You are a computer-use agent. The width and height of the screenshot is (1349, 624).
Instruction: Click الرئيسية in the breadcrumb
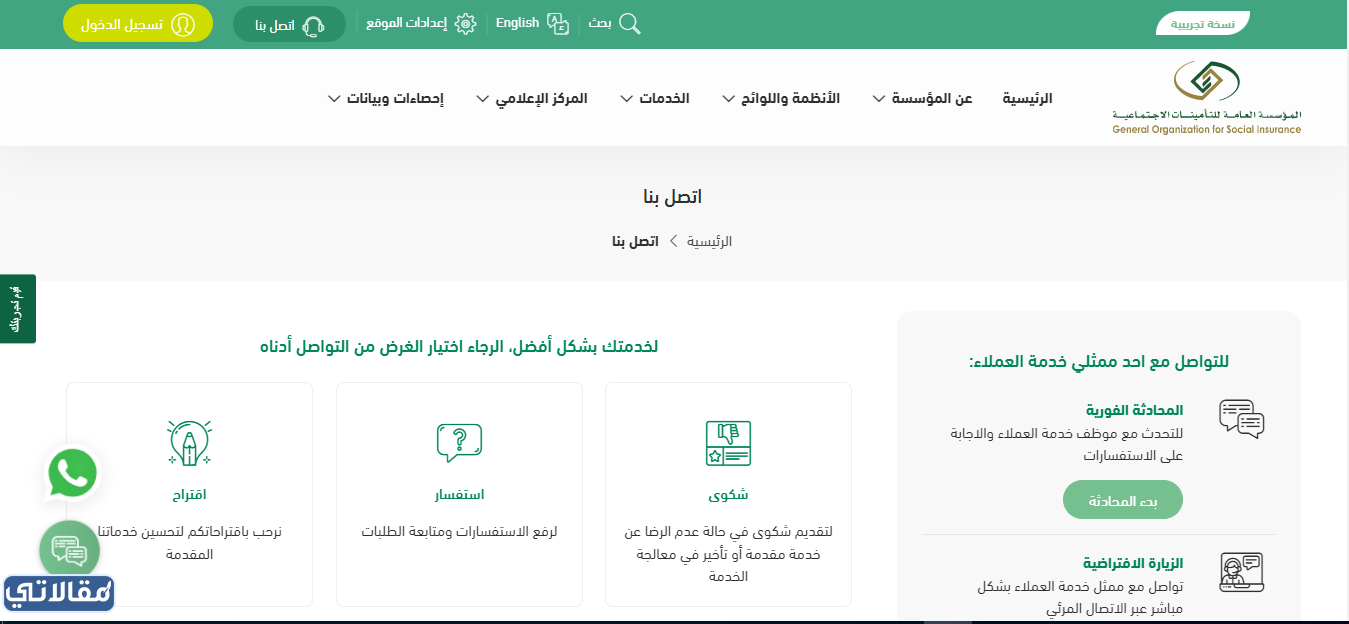pos(709,241)
